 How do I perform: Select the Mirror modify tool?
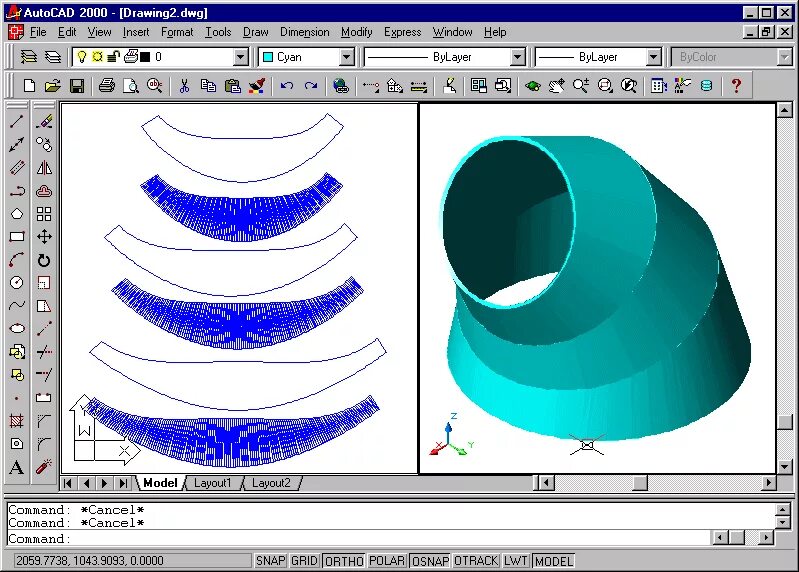tap(44, 168)
